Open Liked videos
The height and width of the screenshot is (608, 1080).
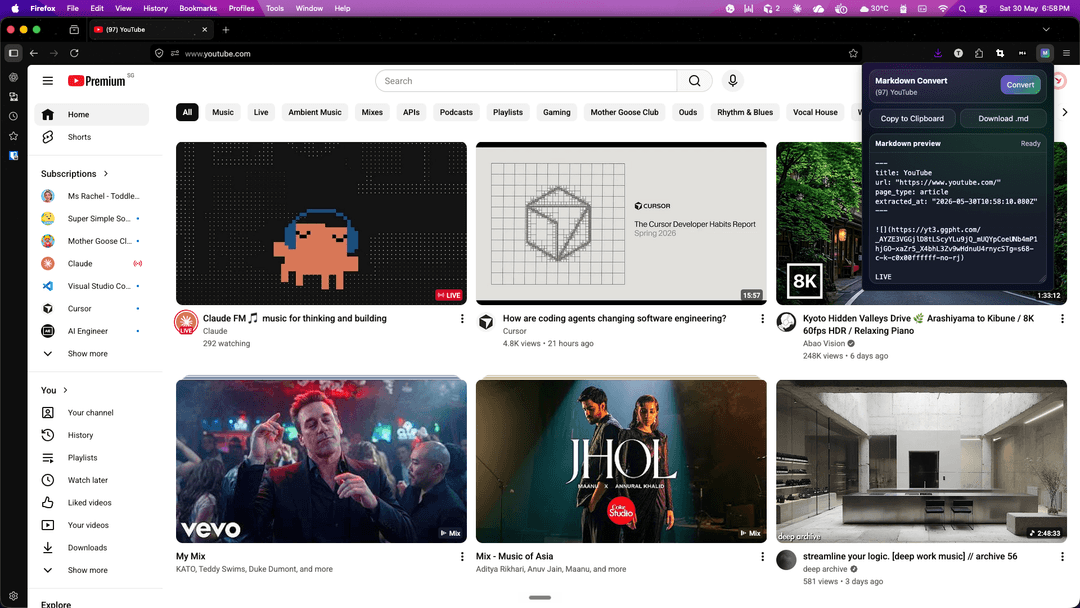tap(92, 503)
